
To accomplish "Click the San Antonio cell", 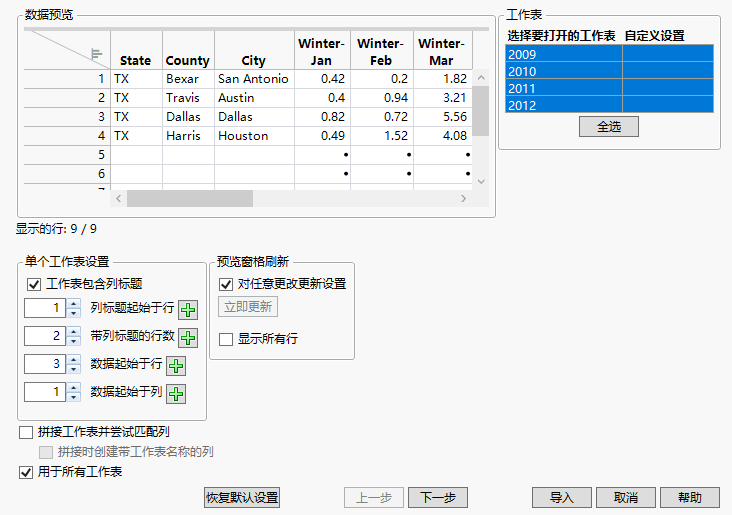I will (x=254, y=79).
